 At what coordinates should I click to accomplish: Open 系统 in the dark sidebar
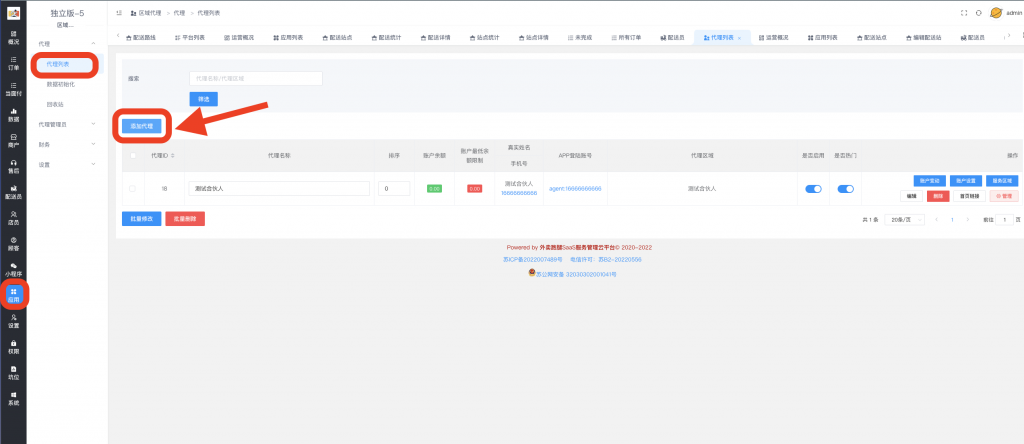[x=13, y=398]
